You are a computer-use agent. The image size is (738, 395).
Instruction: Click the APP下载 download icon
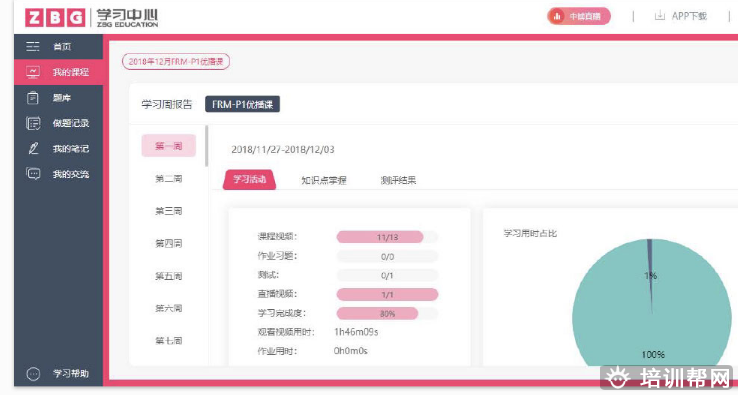click(x=660, y=16)
